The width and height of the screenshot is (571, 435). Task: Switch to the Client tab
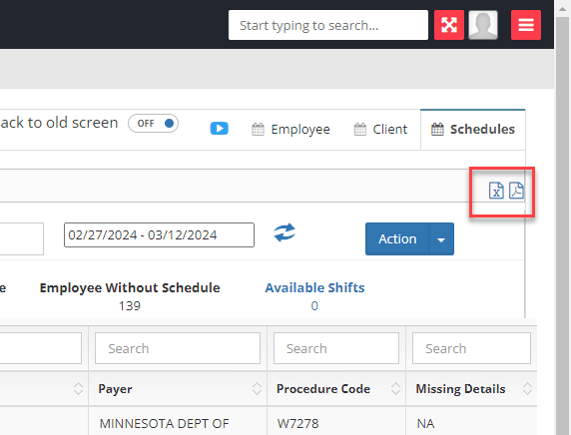pos(381,130)
